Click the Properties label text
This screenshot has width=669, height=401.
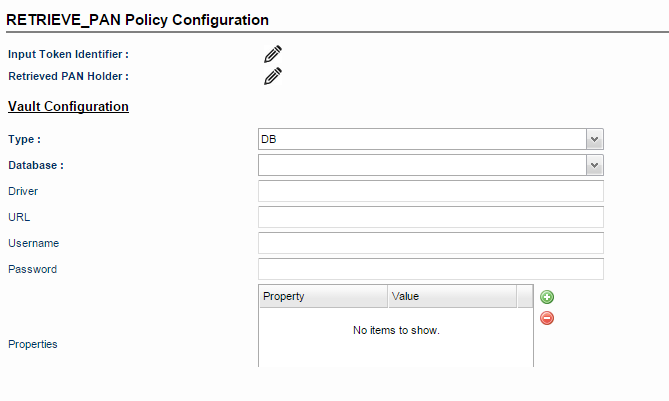point(32,344)
